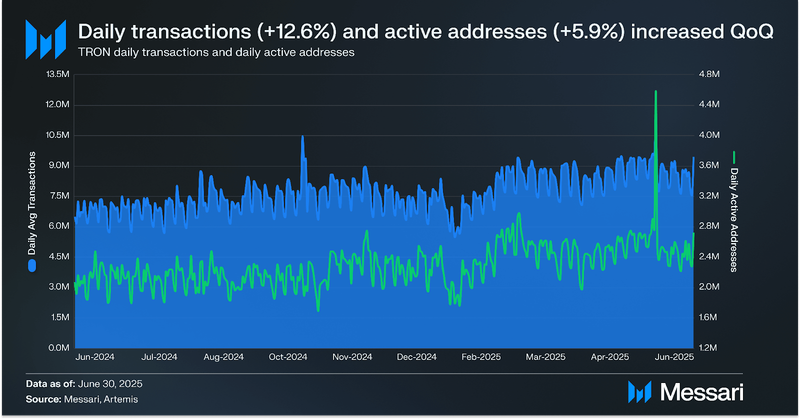Click the green Daily Active Addresses legend marker
The width and height of the screenshot is (800, 419).
coord(734,158)
